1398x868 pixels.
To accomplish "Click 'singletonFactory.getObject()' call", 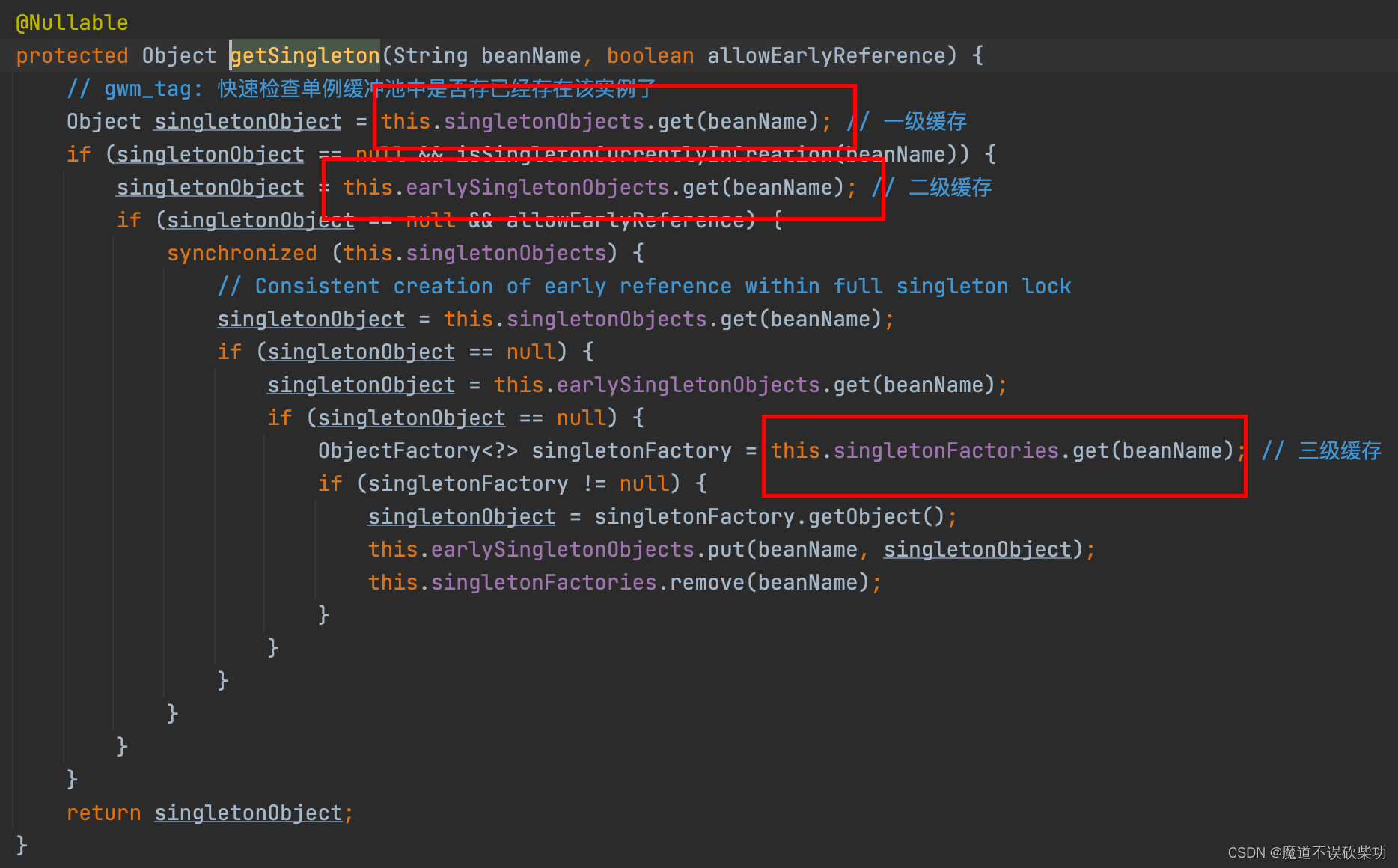I will (770, 517).
